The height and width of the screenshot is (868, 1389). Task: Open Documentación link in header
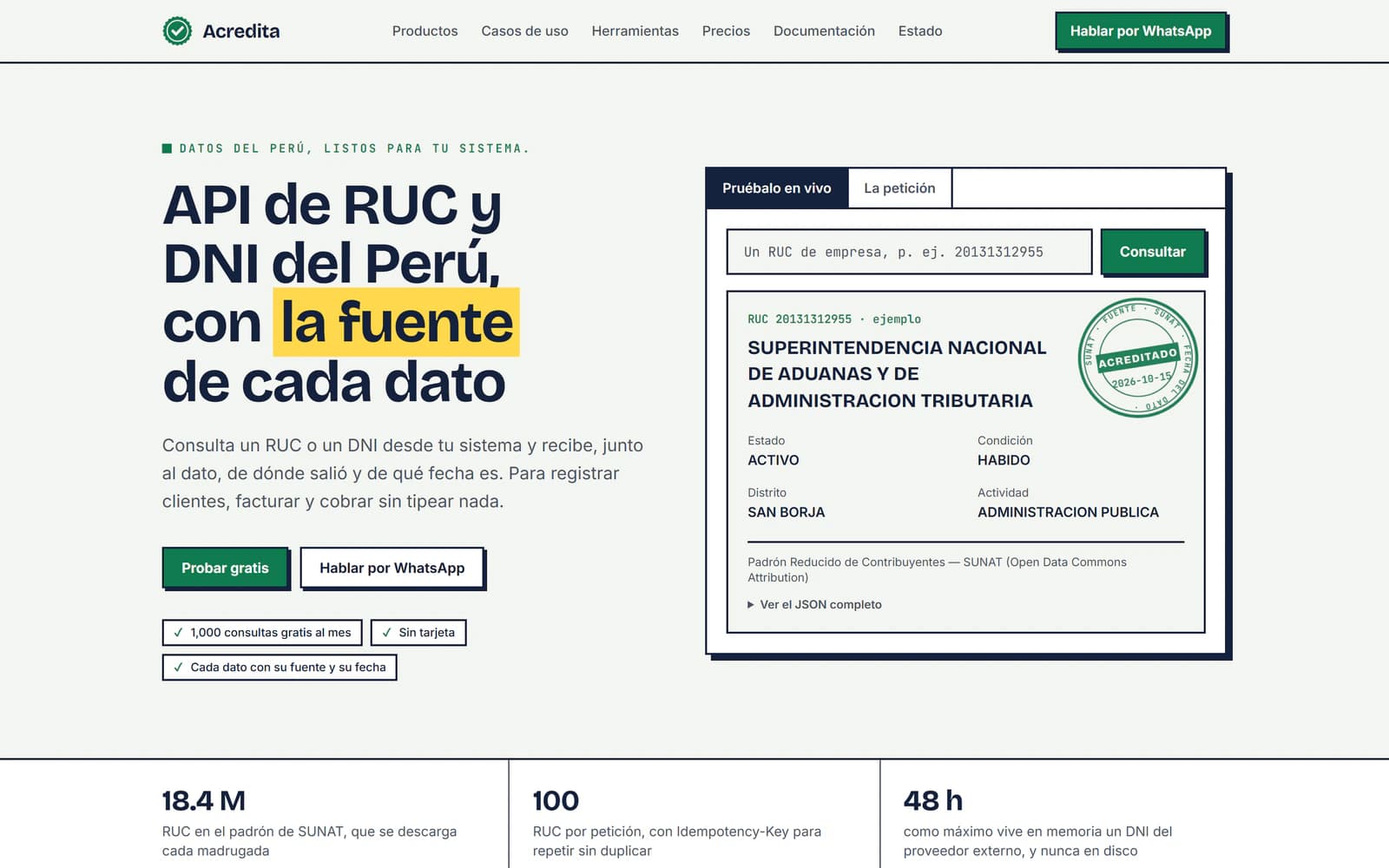(x=824, y=31)
